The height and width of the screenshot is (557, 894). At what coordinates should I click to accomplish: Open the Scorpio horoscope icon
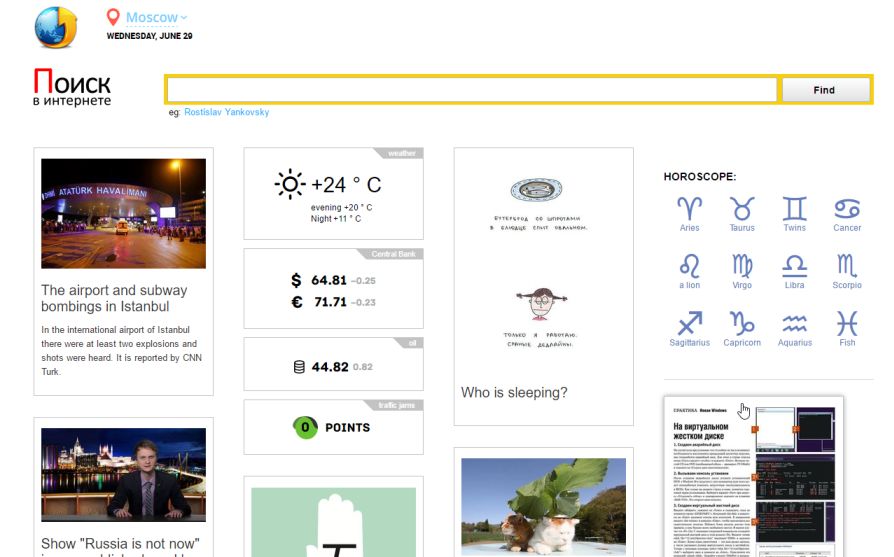[847, 266]
